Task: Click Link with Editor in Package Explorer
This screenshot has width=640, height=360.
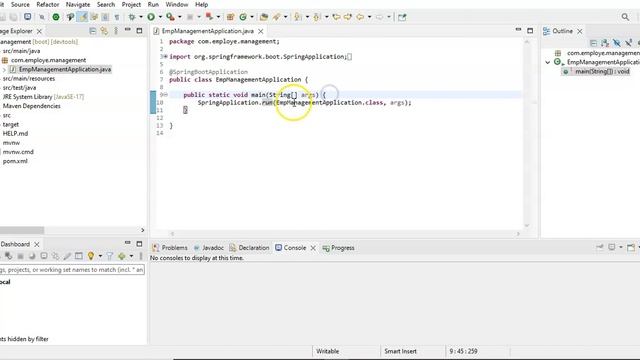Action: [104, 31]
